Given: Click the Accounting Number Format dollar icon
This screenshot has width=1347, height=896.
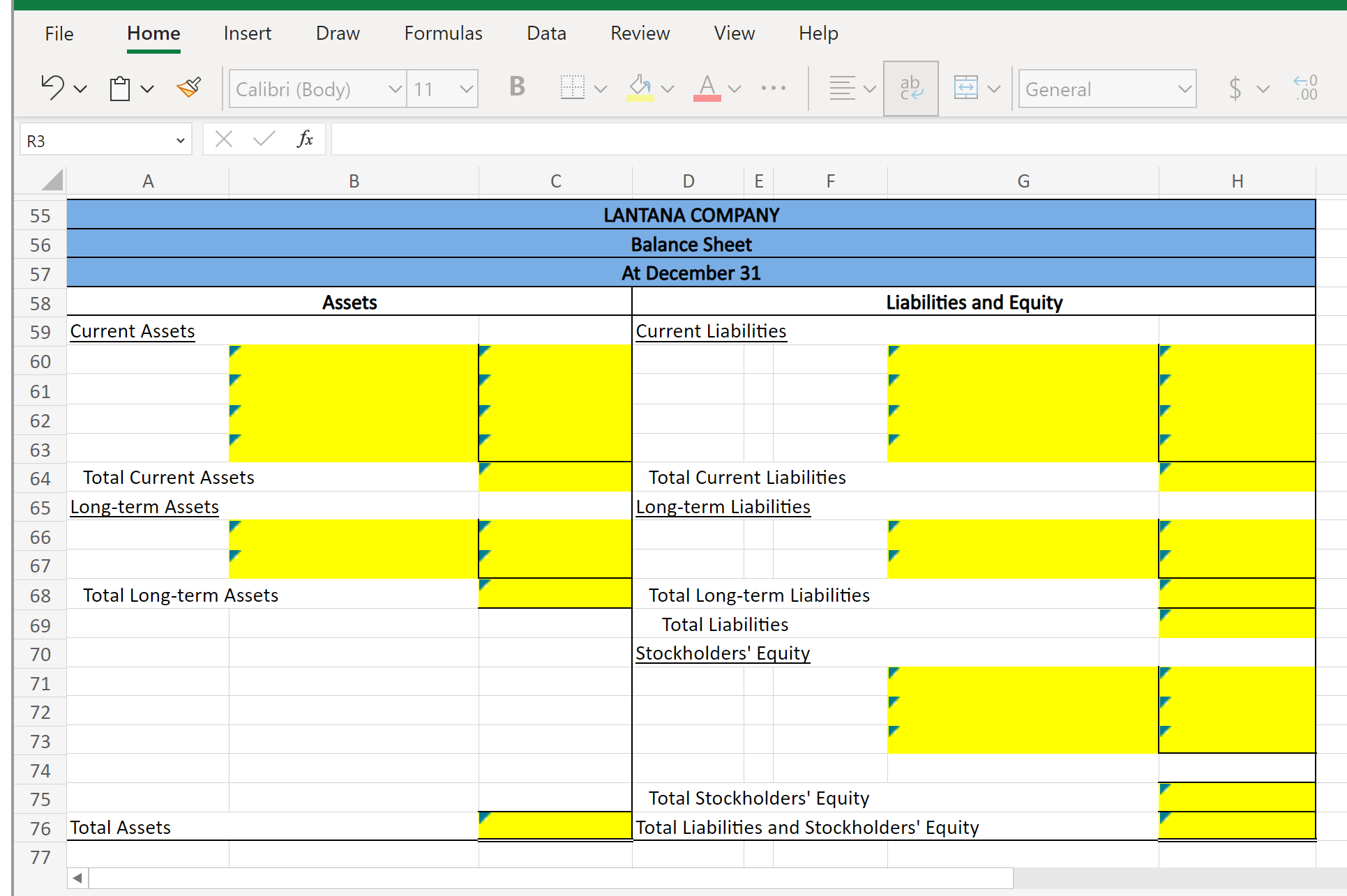Looking at the screenshot, I should point(1235,89).
